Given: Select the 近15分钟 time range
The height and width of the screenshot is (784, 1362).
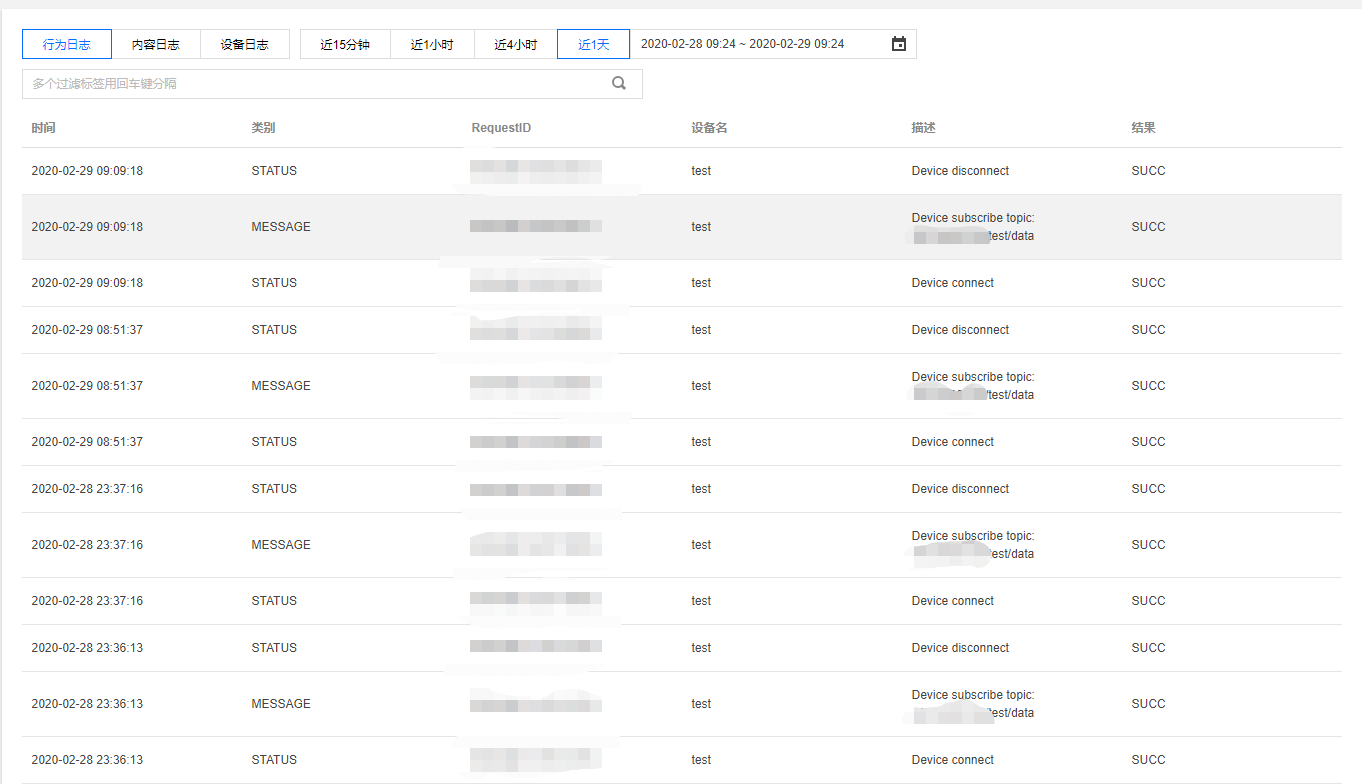Looking at the screenshot, I should tap(344, 43).
